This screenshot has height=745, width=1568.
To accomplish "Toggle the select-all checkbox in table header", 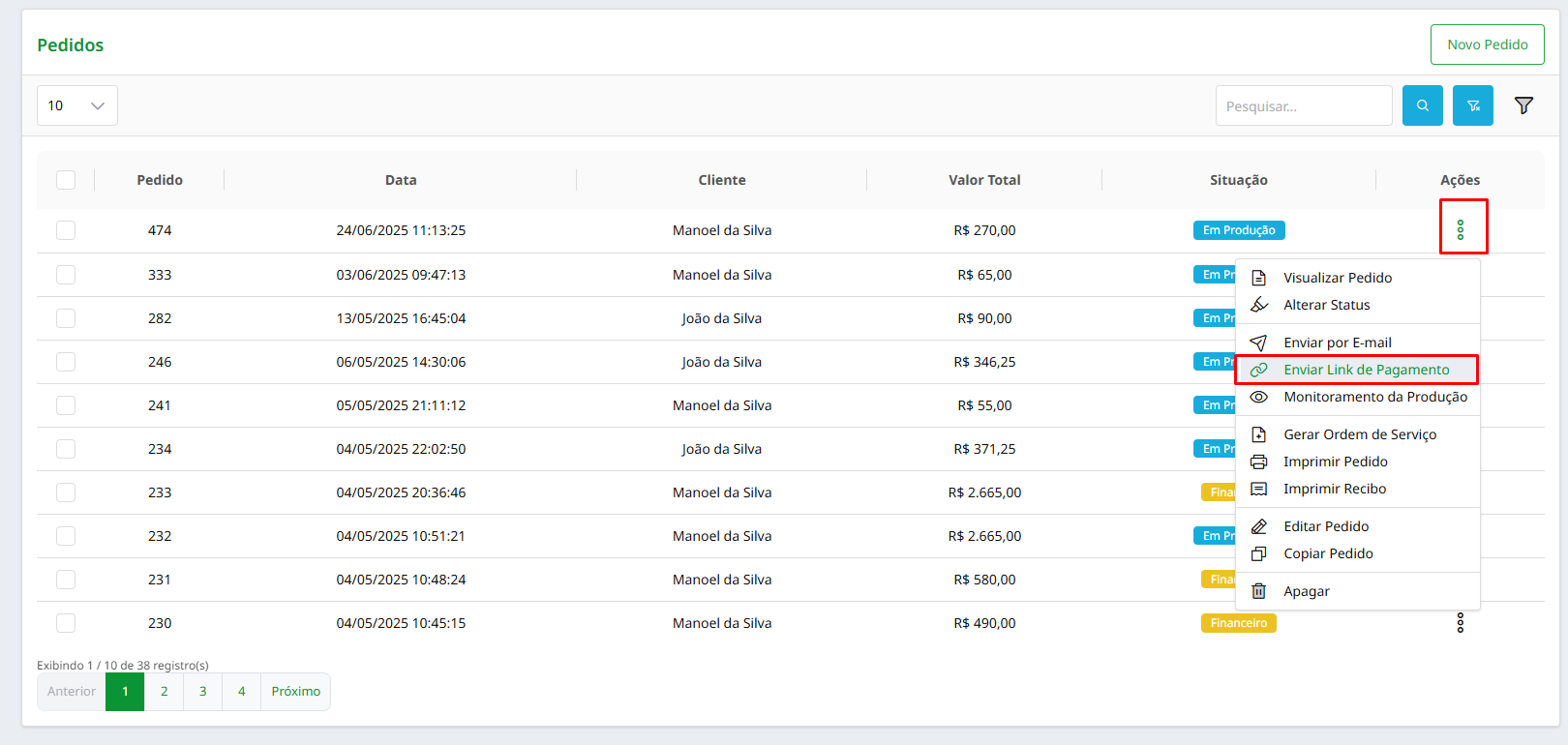I will pyautogui.click(x=66, y=180).
